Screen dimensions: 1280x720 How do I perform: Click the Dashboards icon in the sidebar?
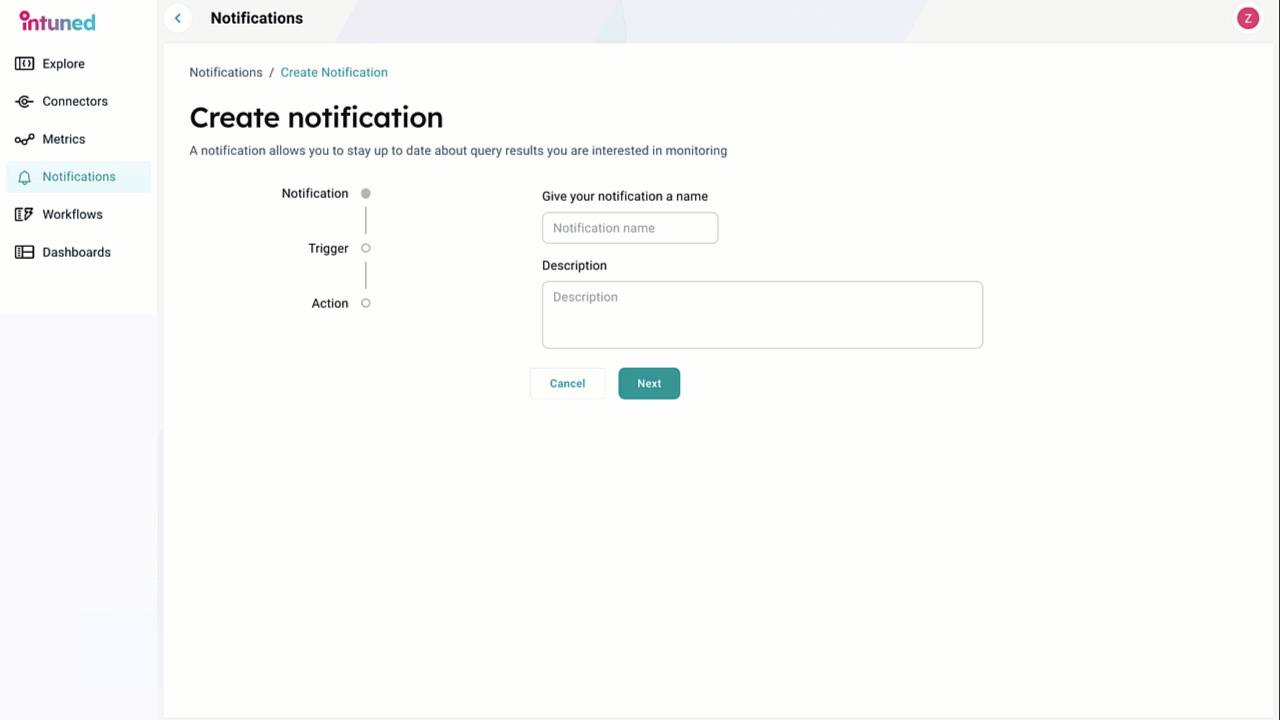[24, 253]
